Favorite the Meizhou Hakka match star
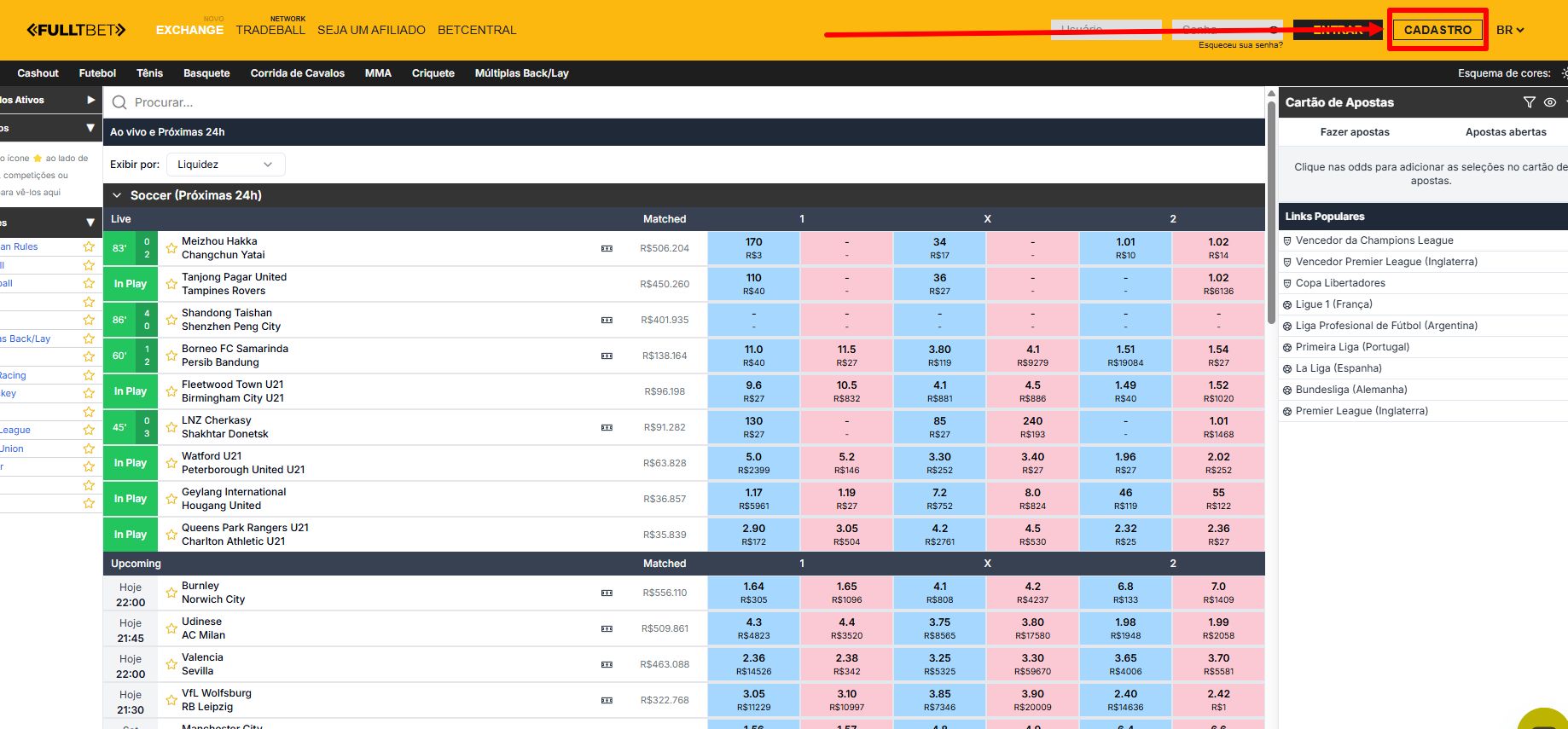Viewport: 1568px width, 729px height. [171, 248]
